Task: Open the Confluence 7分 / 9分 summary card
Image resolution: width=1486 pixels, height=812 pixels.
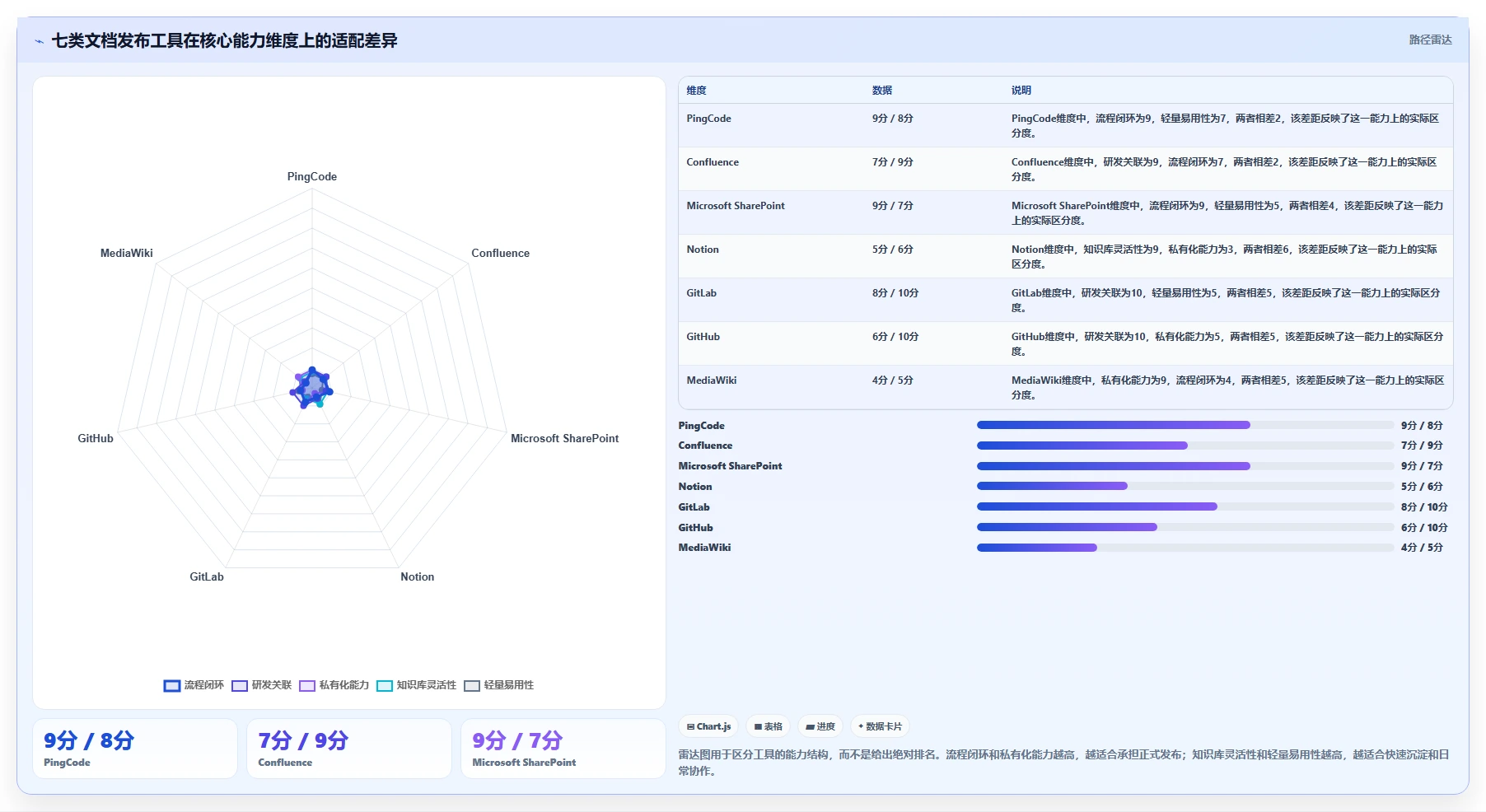Action: (x=349, y=749)
